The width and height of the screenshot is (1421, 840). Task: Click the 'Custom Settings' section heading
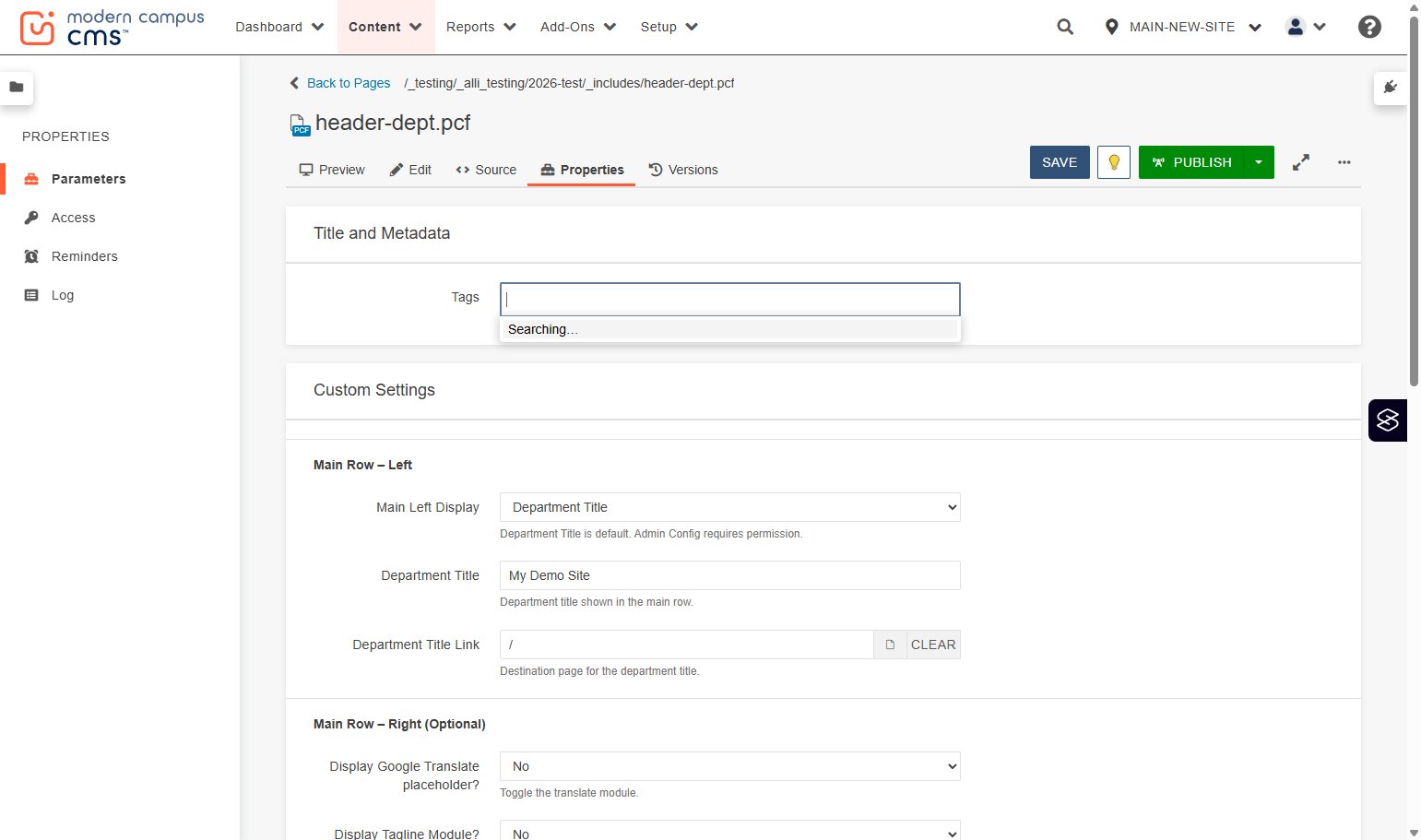374,390
